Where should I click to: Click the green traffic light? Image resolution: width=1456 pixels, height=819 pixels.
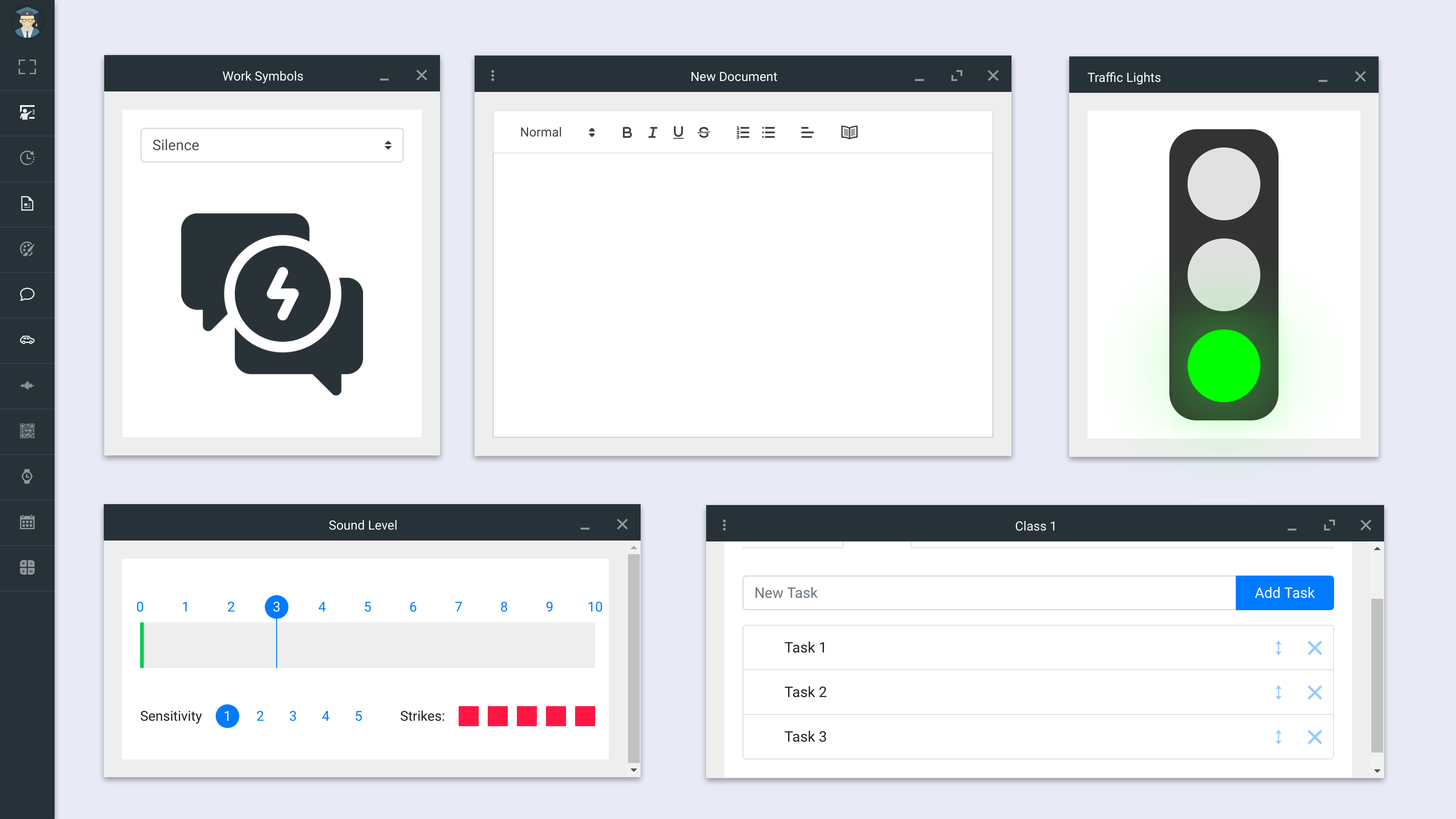tap(1223, 366)
